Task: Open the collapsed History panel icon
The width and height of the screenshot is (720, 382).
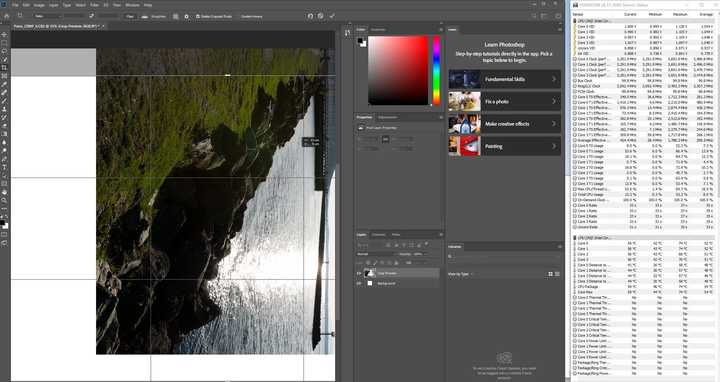Action: (x=347, y=33)
